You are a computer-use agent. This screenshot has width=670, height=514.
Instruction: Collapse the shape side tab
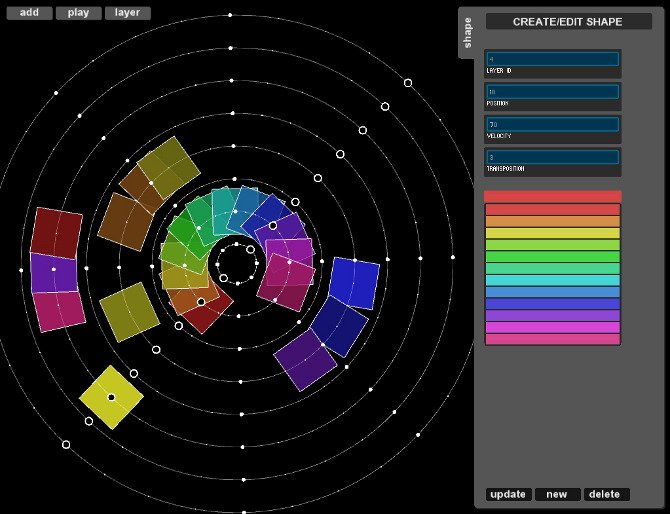tap(467, 32)
